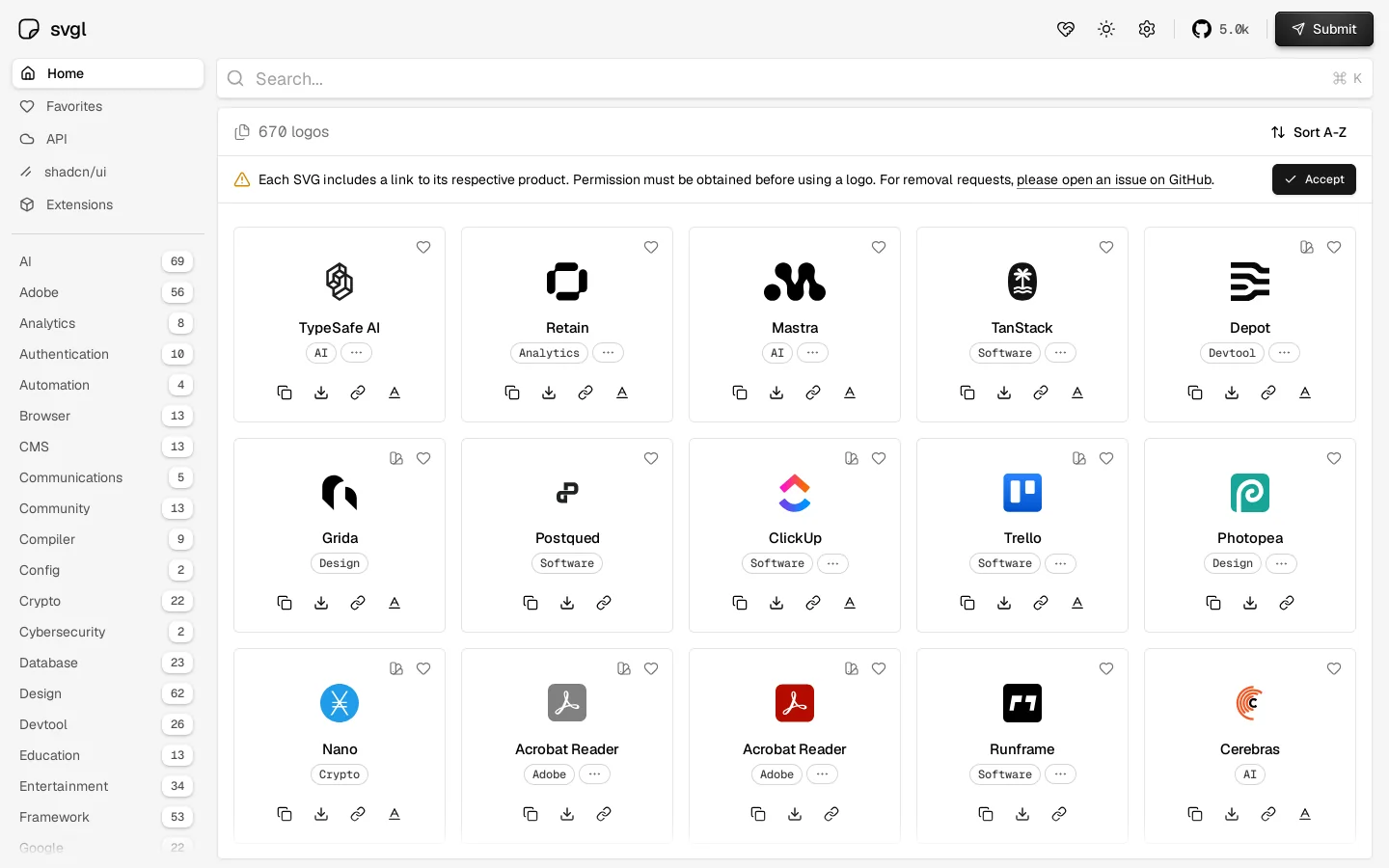Screen dimensions: 1389x868
Task: Copy the Trello SVG
Action: pos(967,603)
